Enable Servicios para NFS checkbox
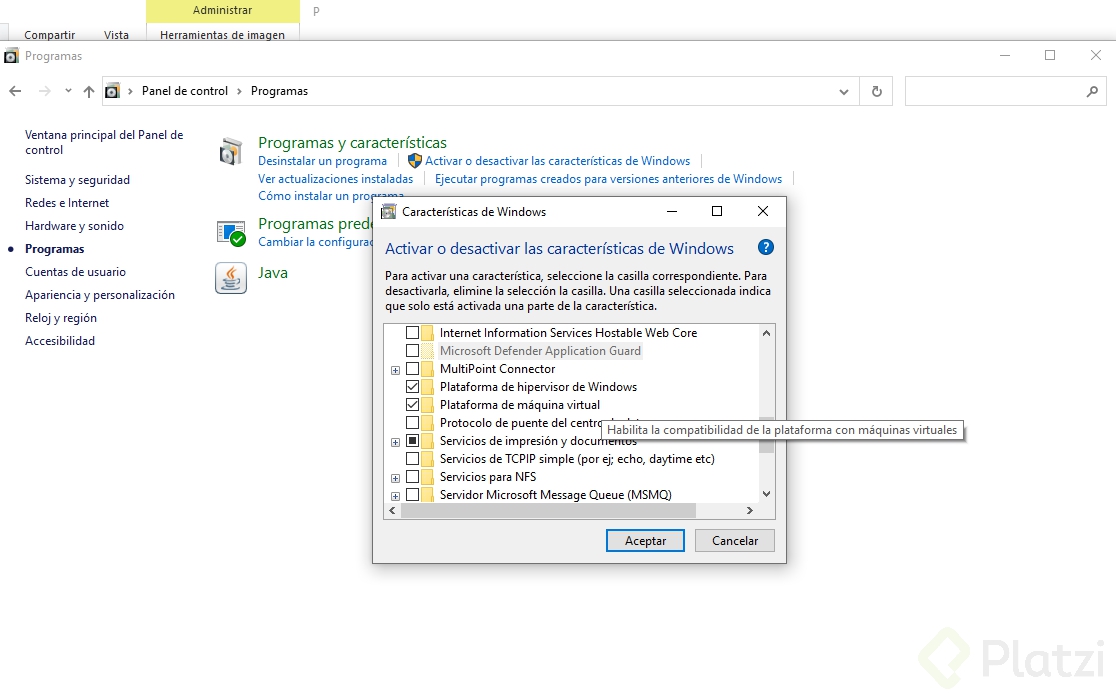1116x696 pixels. coord(412,477)
